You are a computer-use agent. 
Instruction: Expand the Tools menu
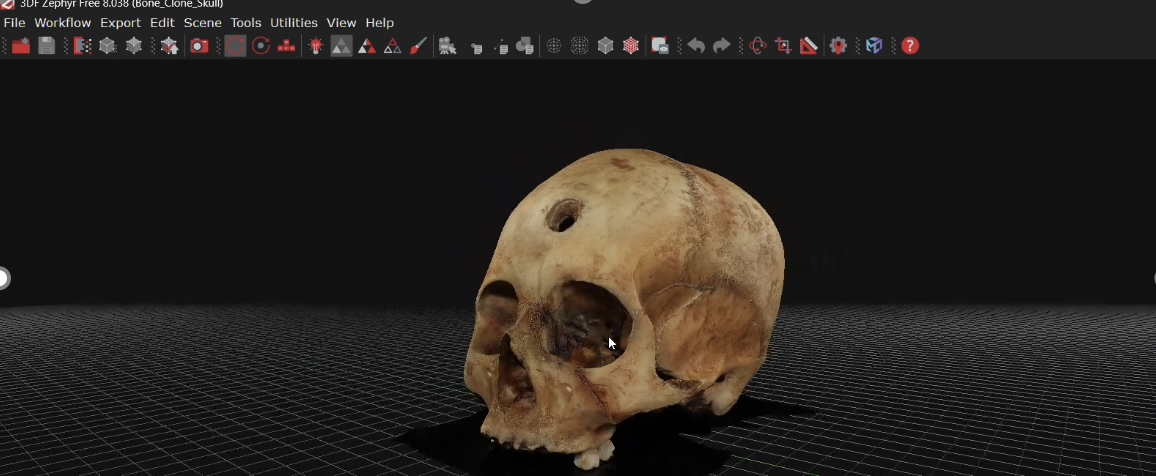click(x=246, y=22)
